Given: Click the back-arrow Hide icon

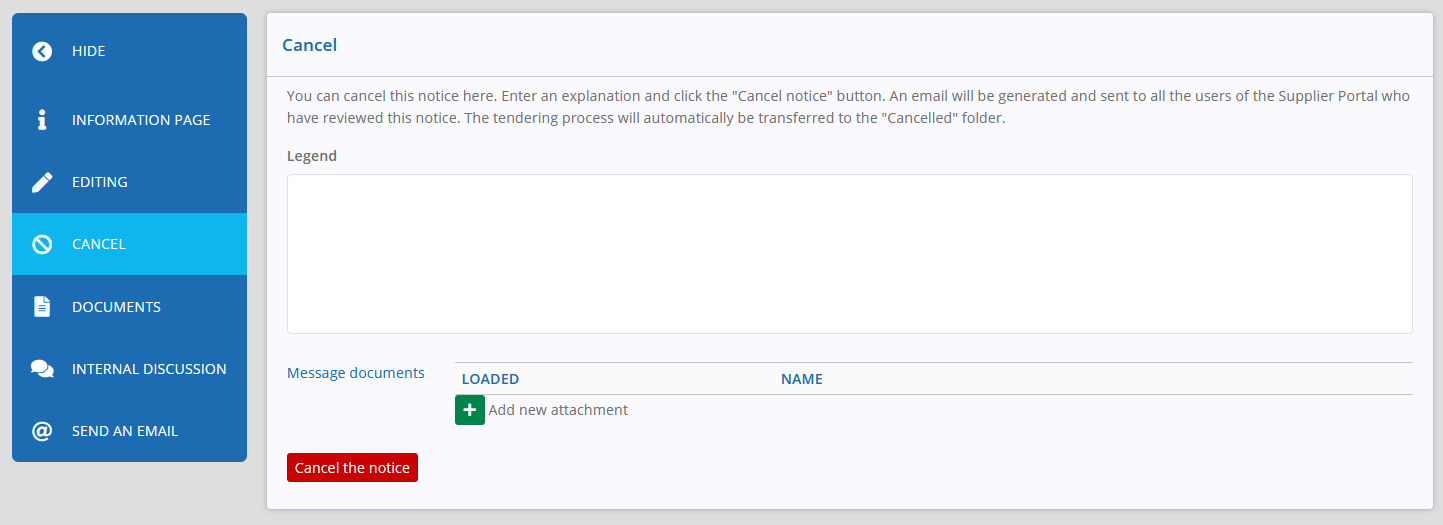Looking at the screenshot, I should coord(42,51).
